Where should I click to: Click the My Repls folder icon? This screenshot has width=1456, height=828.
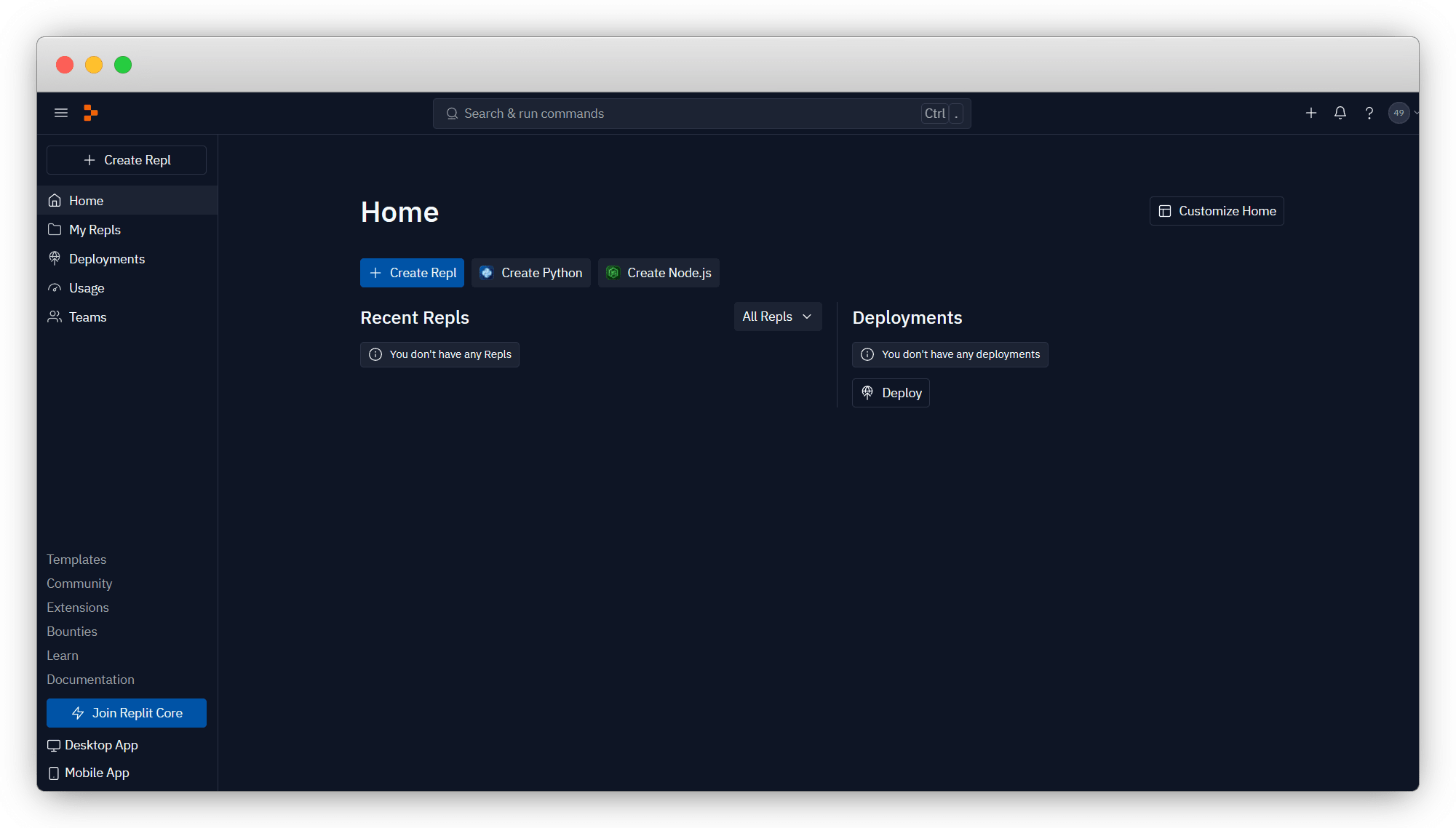pyautogui.click(x=55, y=229)
